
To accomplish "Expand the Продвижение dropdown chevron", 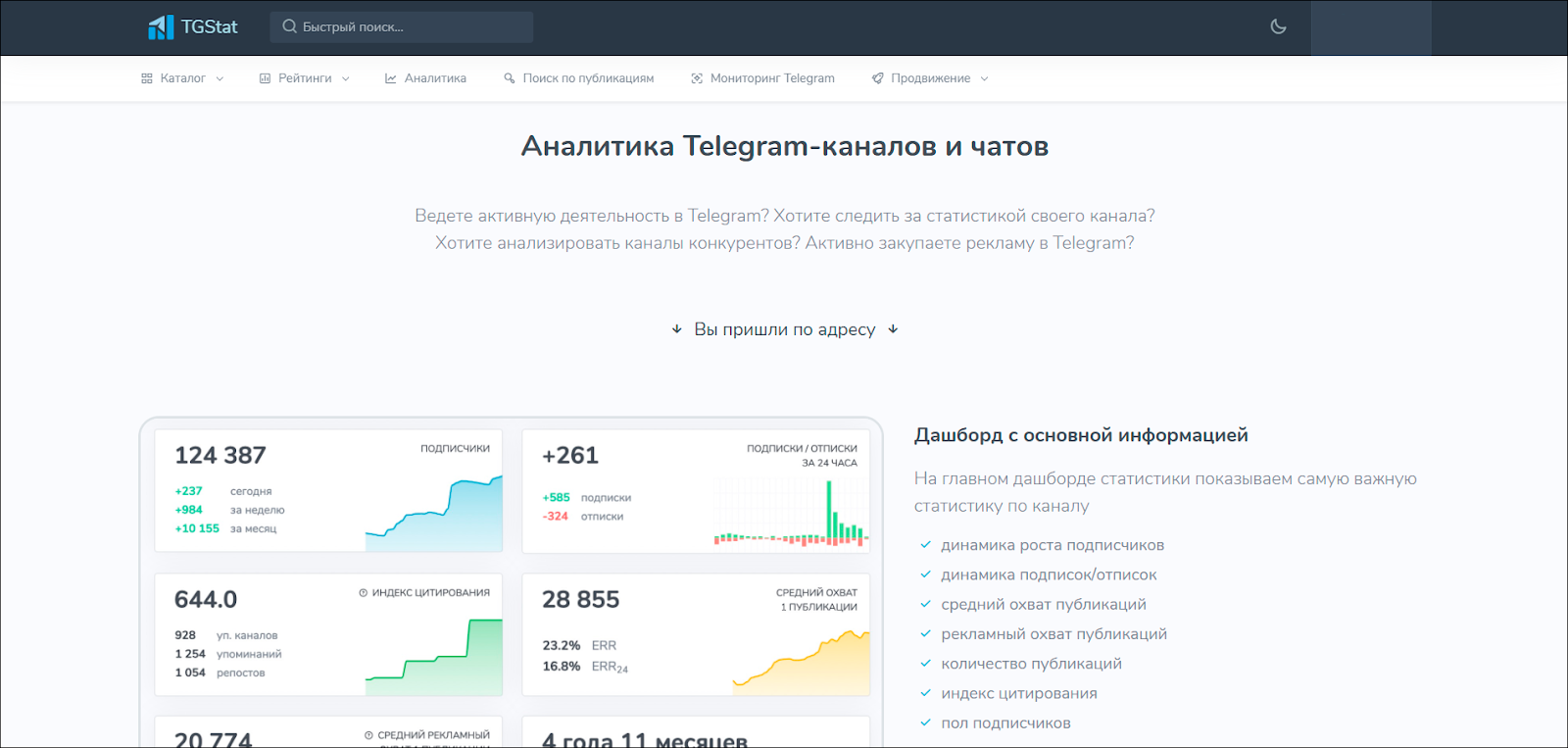I will (984, 78).
